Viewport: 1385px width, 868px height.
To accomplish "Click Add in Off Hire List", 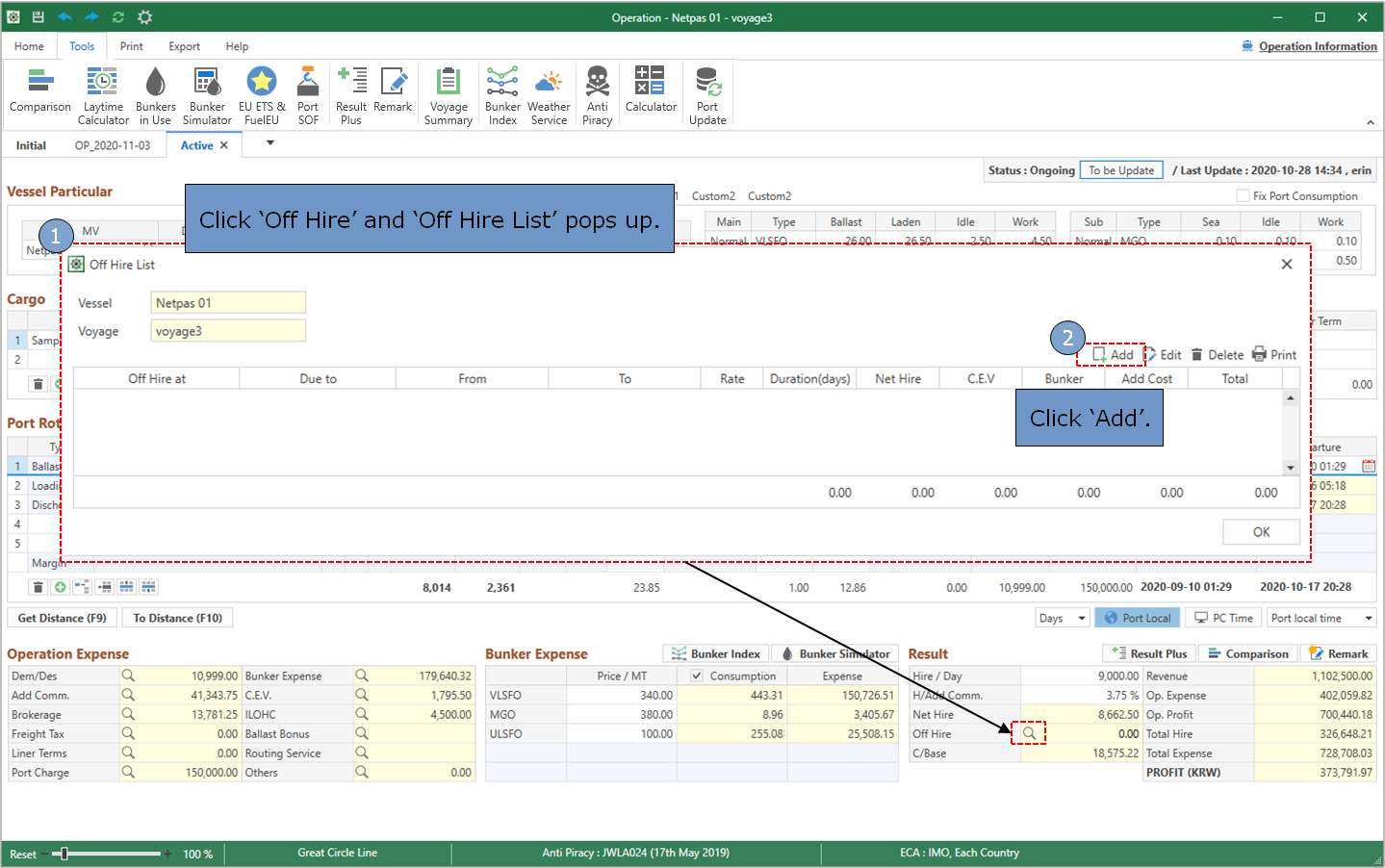I will [1113, 355].
